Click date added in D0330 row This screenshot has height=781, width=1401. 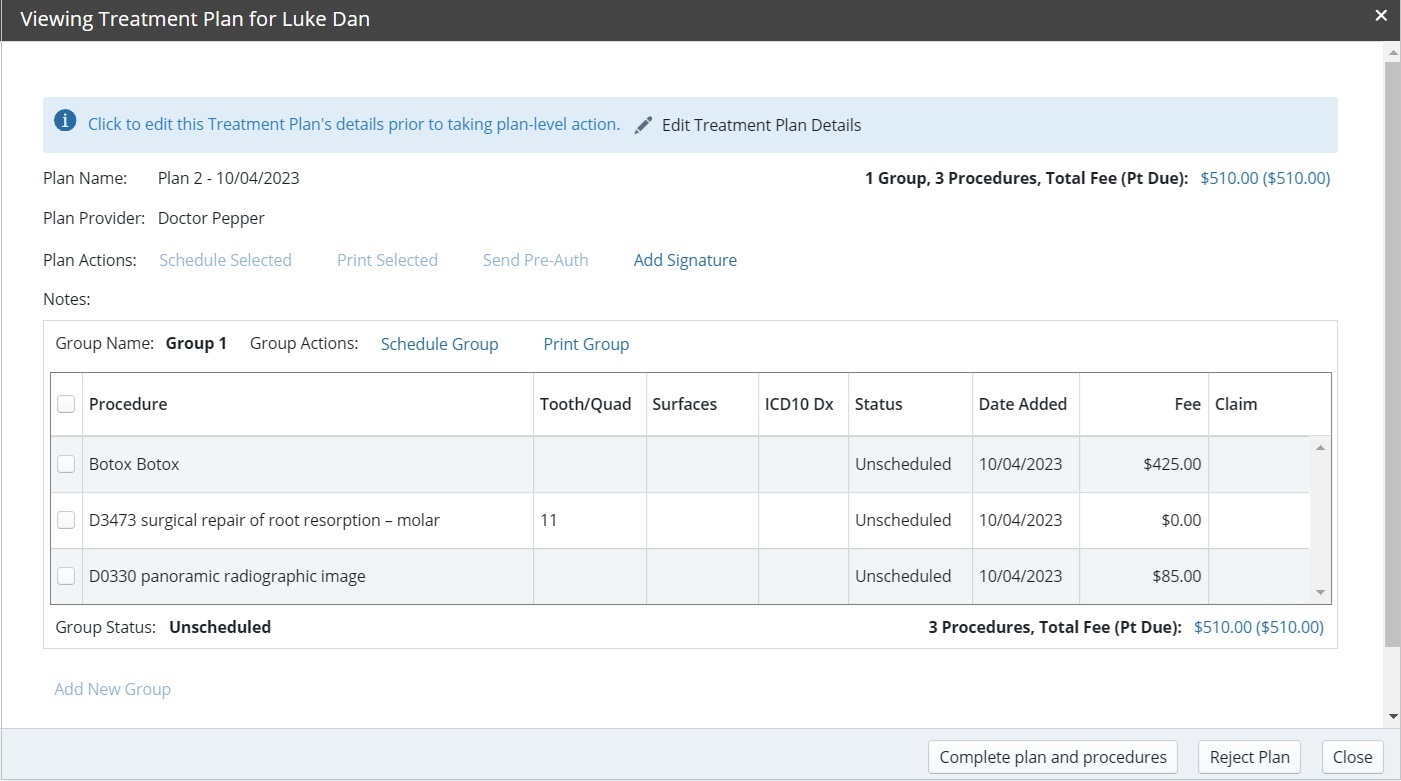pyautogui.click(x=1021, y=576)
